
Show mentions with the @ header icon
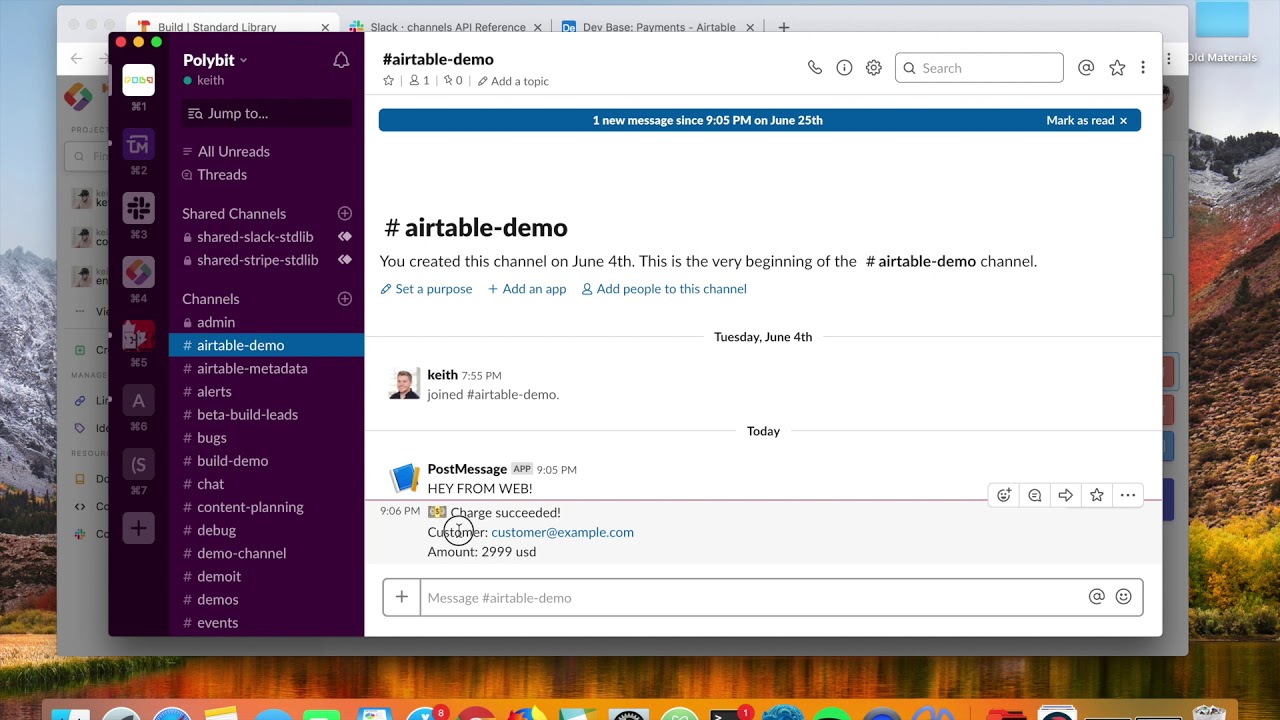[1086, 68]
